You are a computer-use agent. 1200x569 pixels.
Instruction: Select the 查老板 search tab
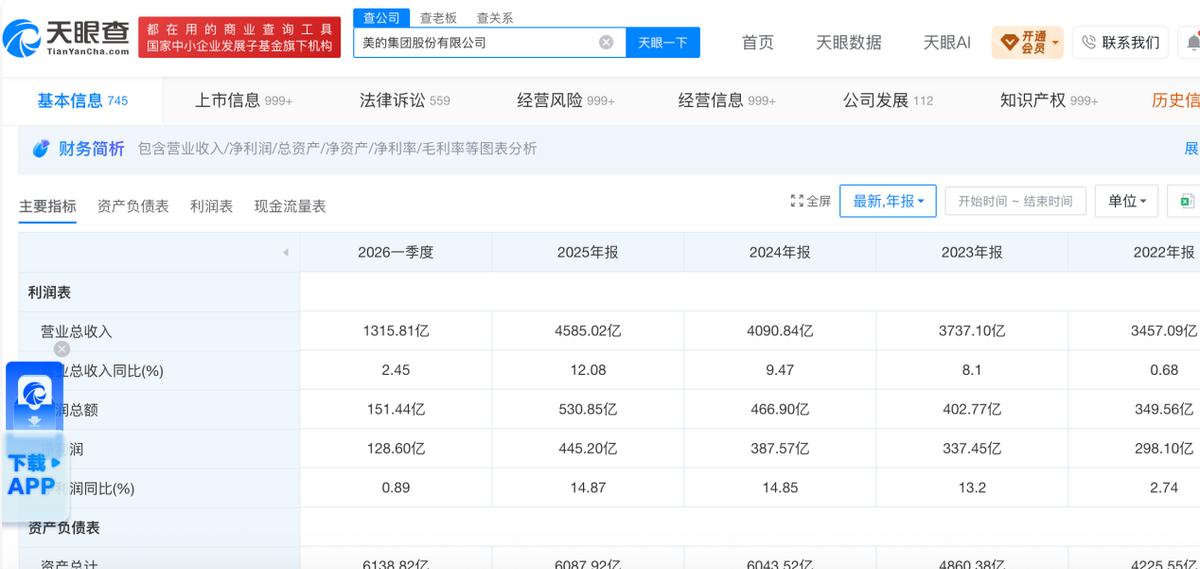[x=438, y=18]
